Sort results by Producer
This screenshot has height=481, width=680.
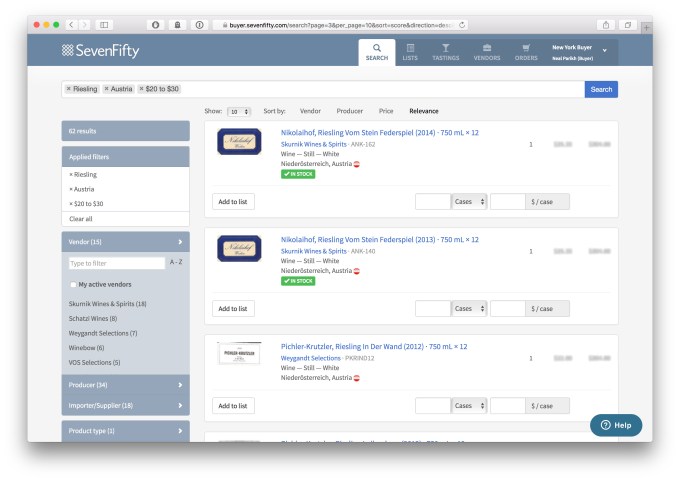(350, 111)
